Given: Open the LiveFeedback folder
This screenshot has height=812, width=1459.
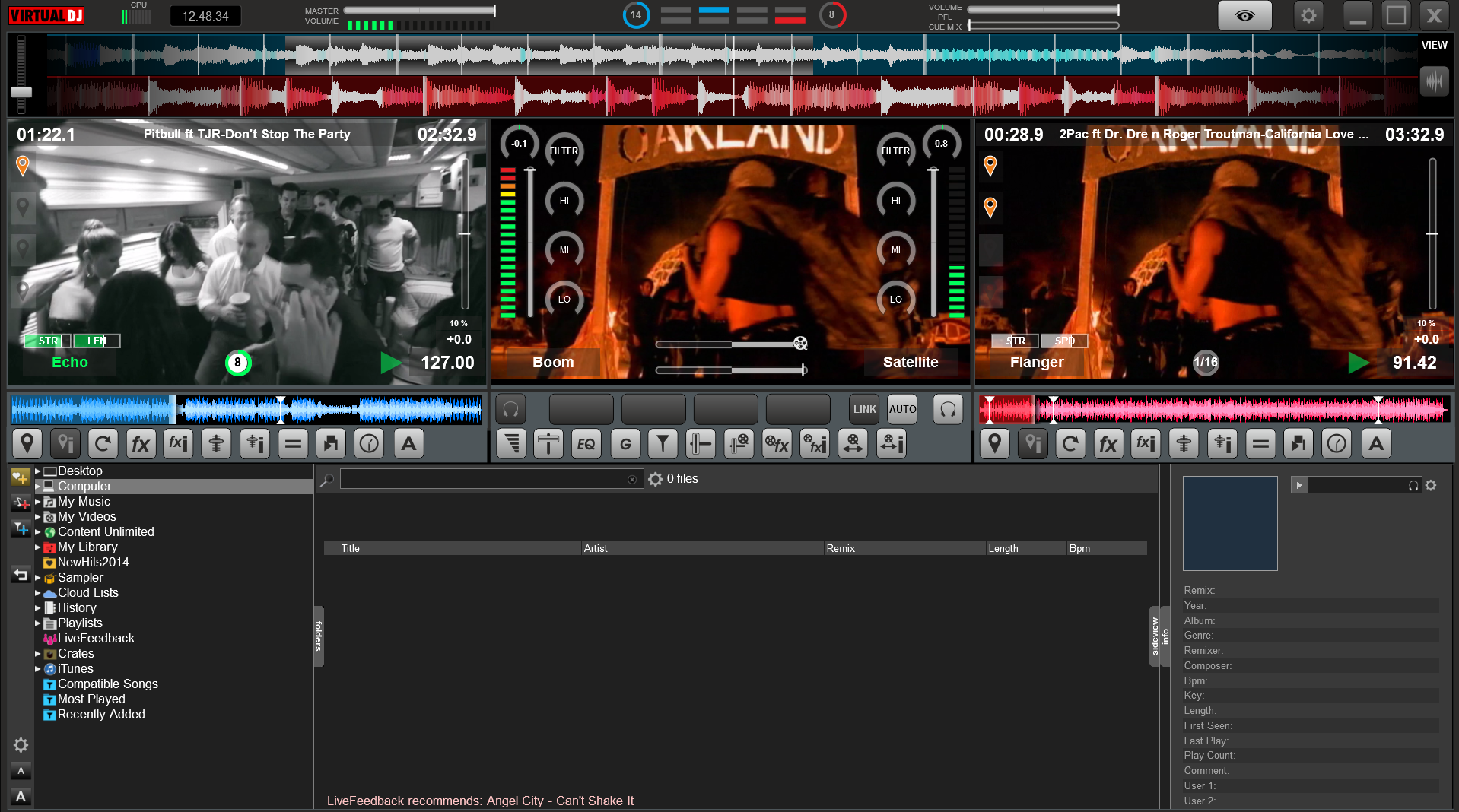Looking at the screenshot, I should (x=96, y=639).
